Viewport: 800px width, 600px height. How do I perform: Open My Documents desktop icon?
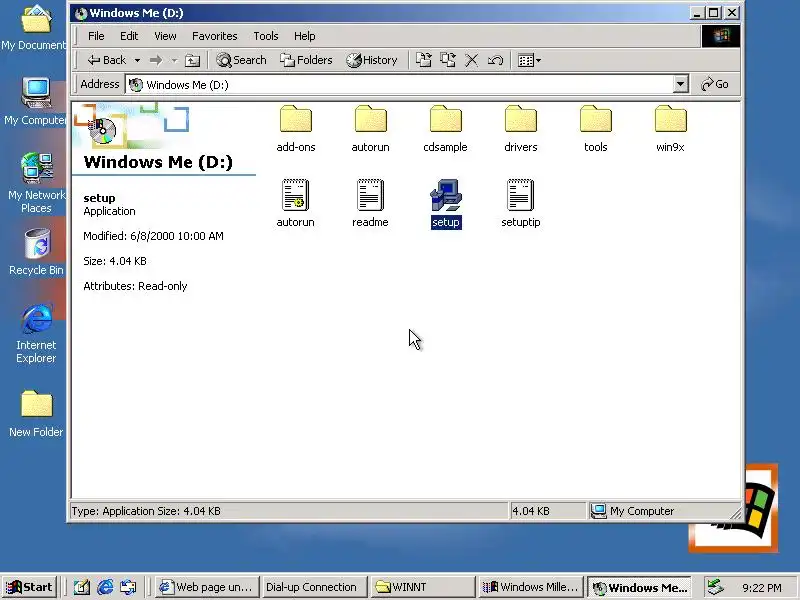click(35, 27)
